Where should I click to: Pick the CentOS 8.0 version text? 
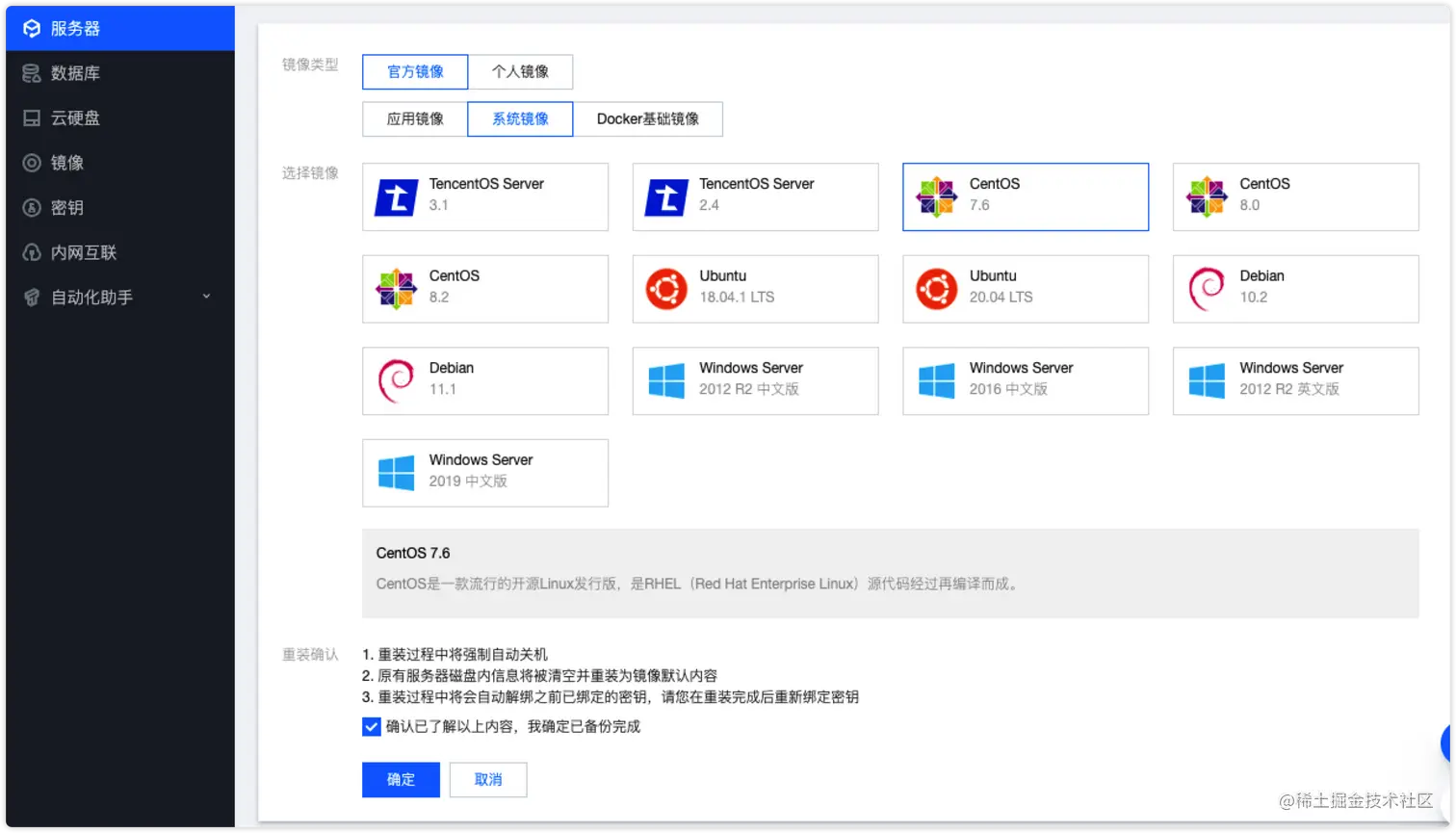(1250, 205)
